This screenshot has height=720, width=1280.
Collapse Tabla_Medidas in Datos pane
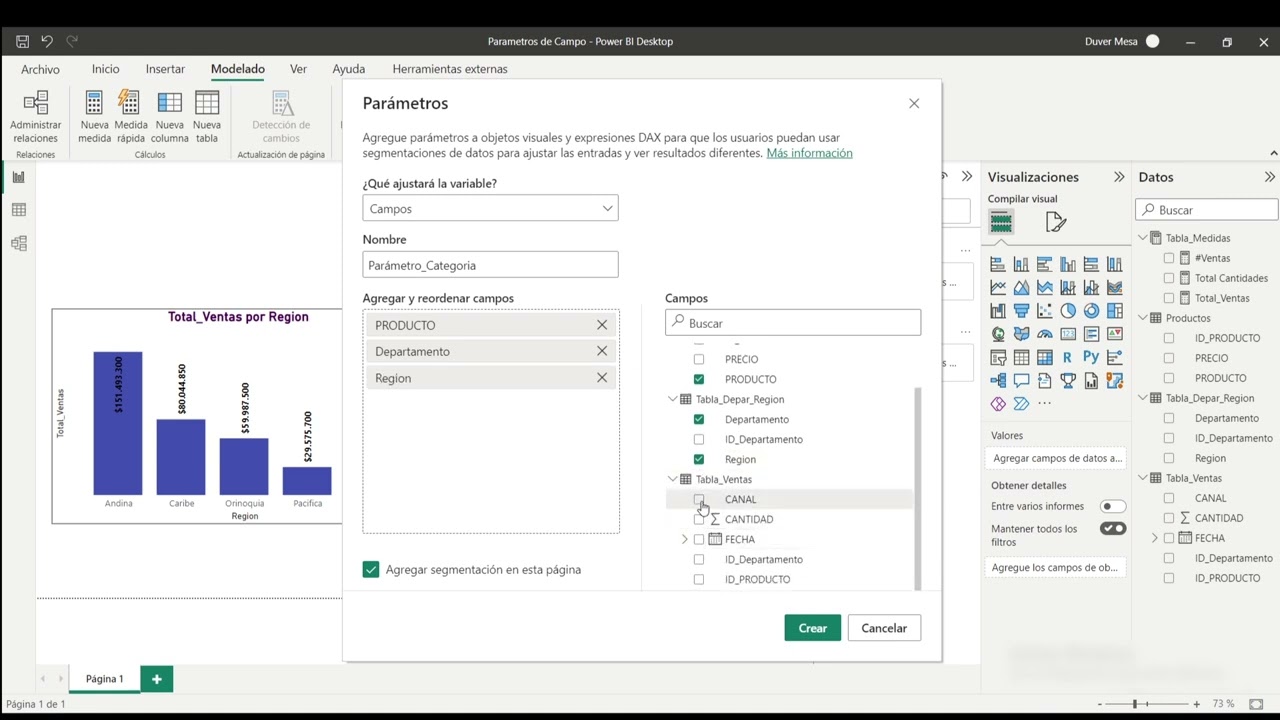(x=1143, y=238)
